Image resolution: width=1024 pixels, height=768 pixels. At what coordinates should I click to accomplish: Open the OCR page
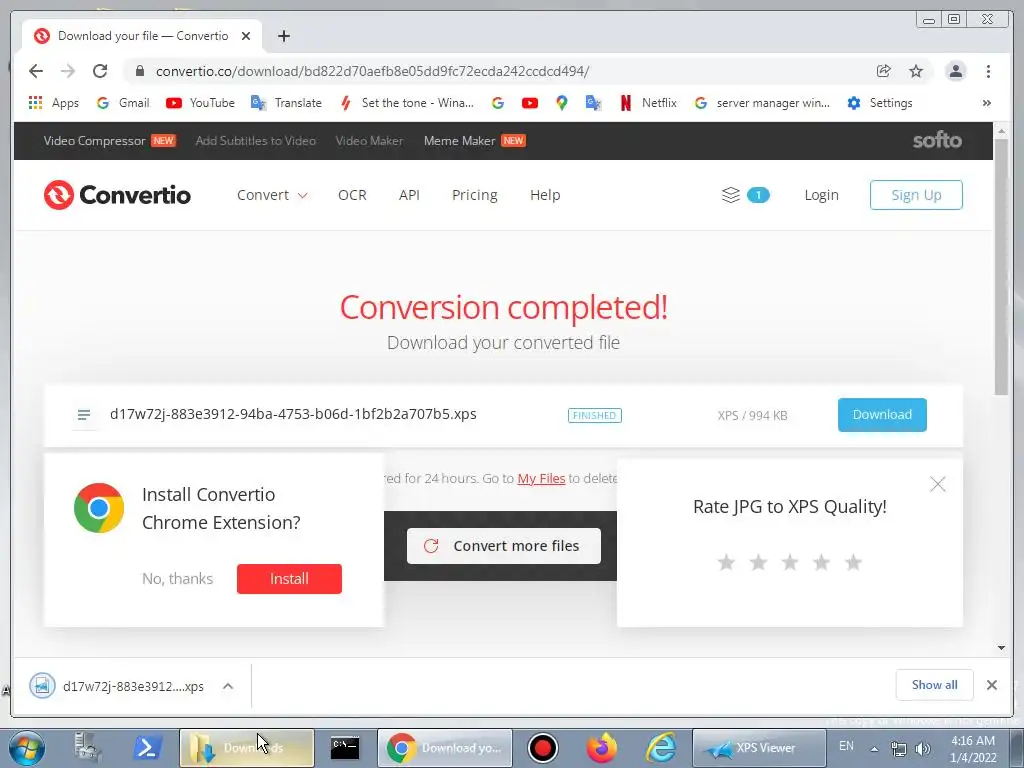352,195
